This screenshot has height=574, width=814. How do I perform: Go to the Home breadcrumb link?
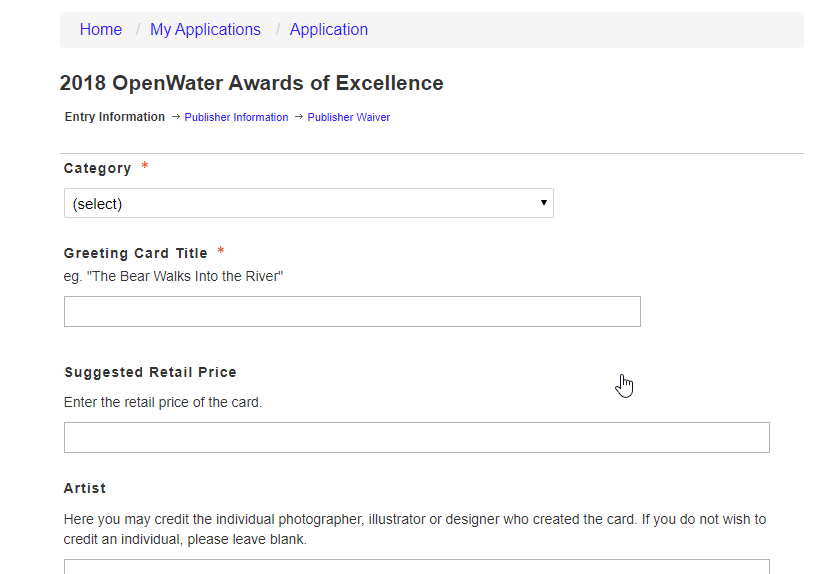[101, 30]
